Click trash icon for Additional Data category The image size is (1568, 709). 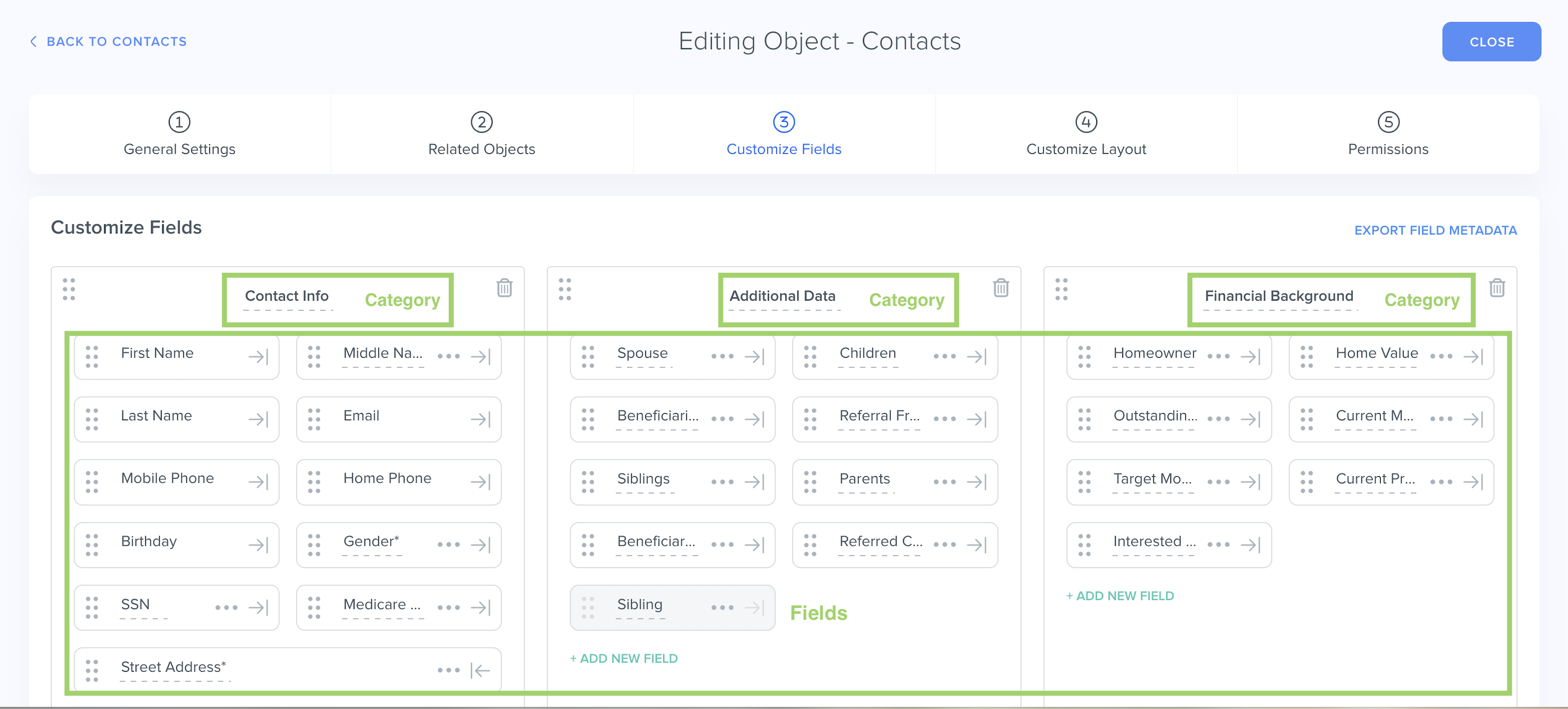coord(1001,288)
